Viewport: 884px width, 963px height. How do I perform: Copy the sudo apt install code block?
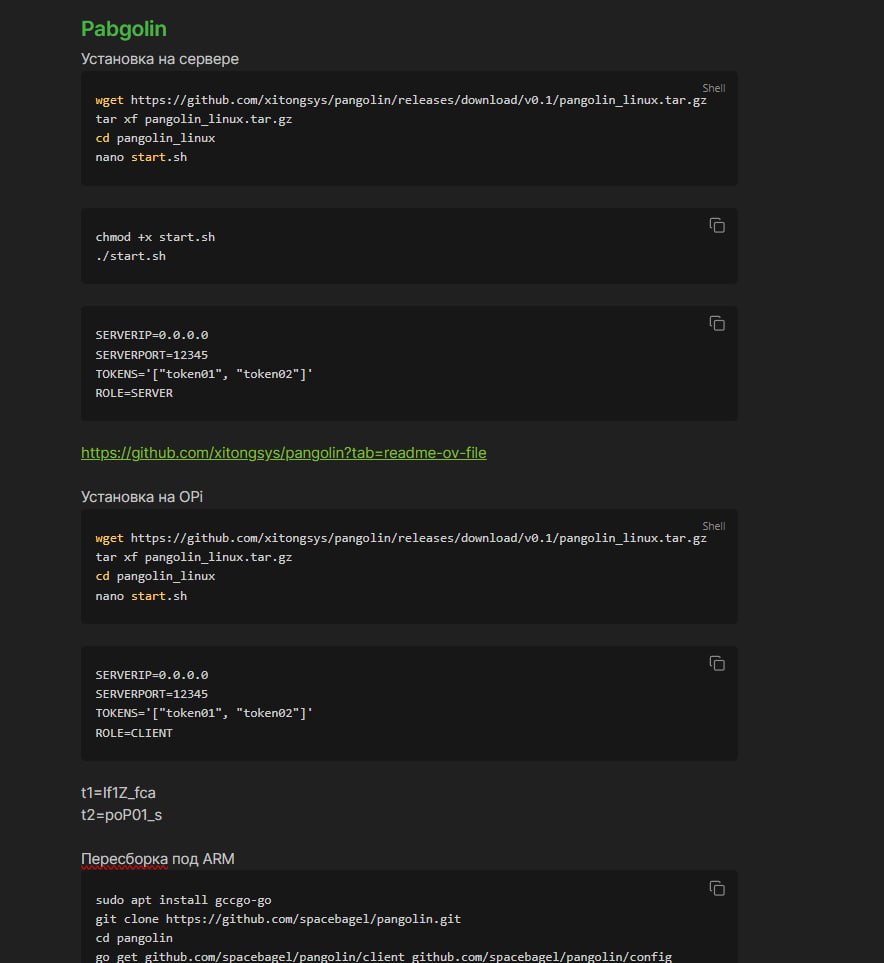point(717,888)
